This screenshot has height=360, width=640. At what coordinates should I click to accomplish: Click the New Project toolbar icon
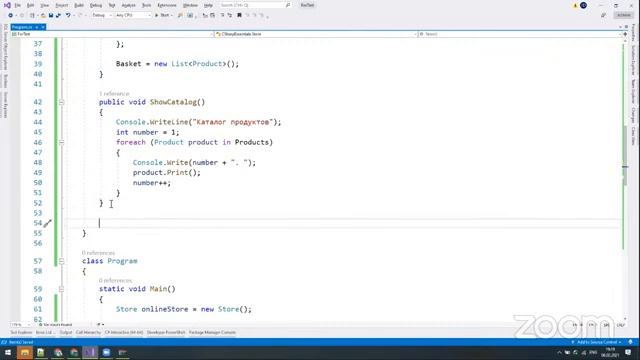coord(32,15)
